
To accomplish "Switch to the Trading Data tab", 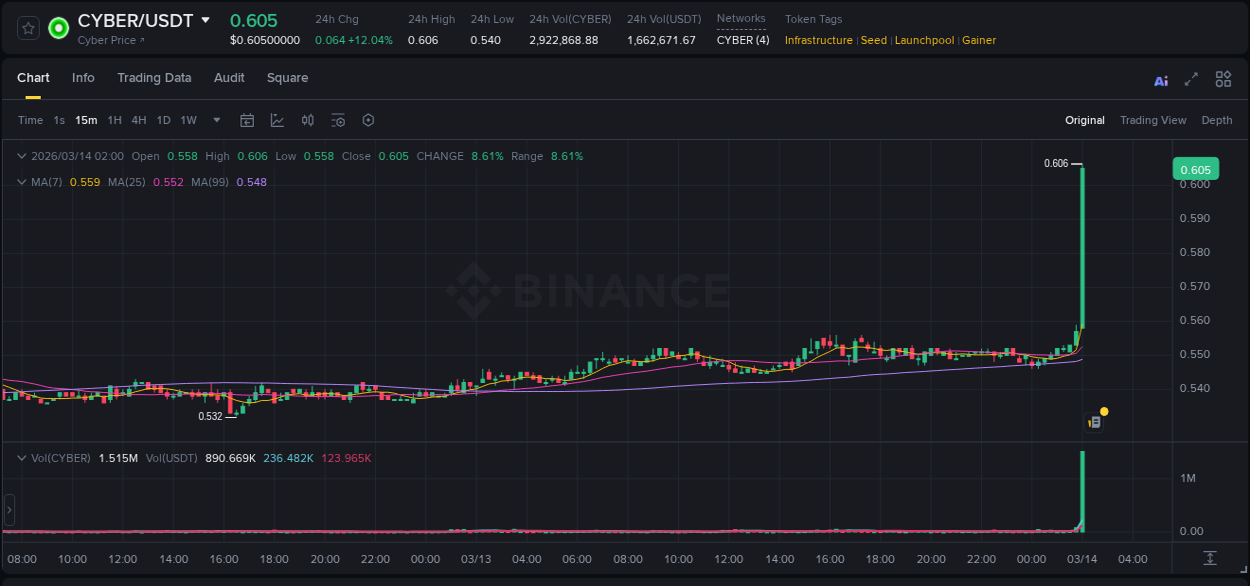I will (x=154, y=77).
